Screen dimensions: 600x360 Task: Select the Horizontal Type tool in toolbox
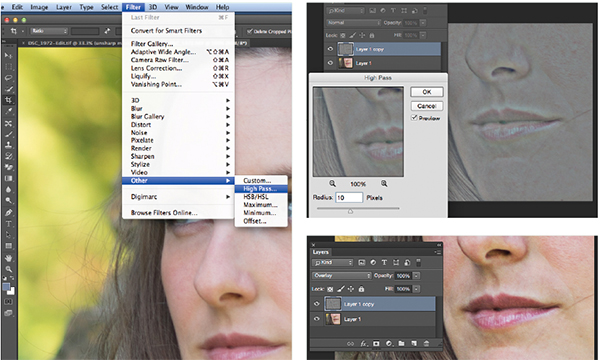click(8, 224)
